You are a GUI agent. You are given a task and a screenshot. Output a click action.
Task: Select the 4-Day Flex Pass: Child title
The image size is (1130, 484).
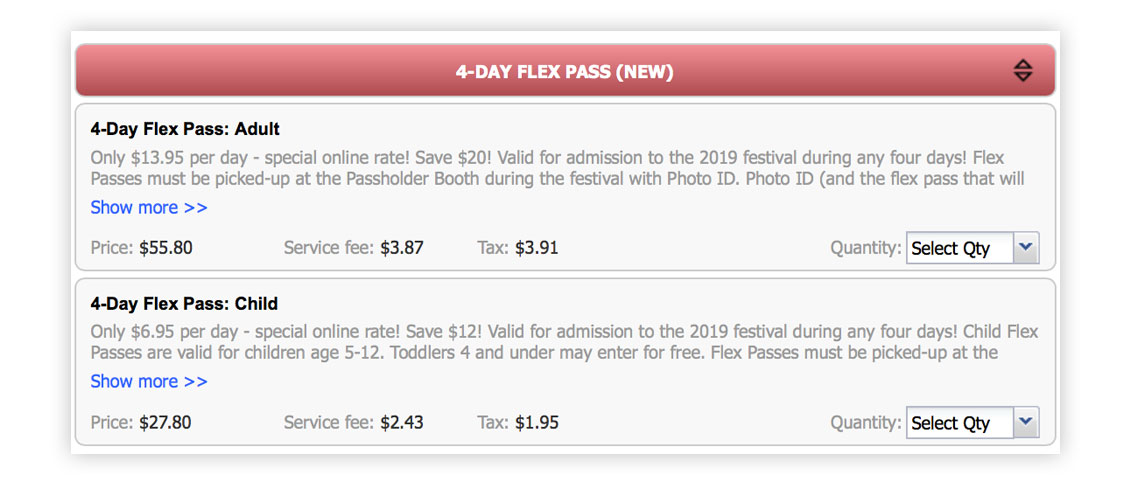pyautogui.click(x=184, y=304)
